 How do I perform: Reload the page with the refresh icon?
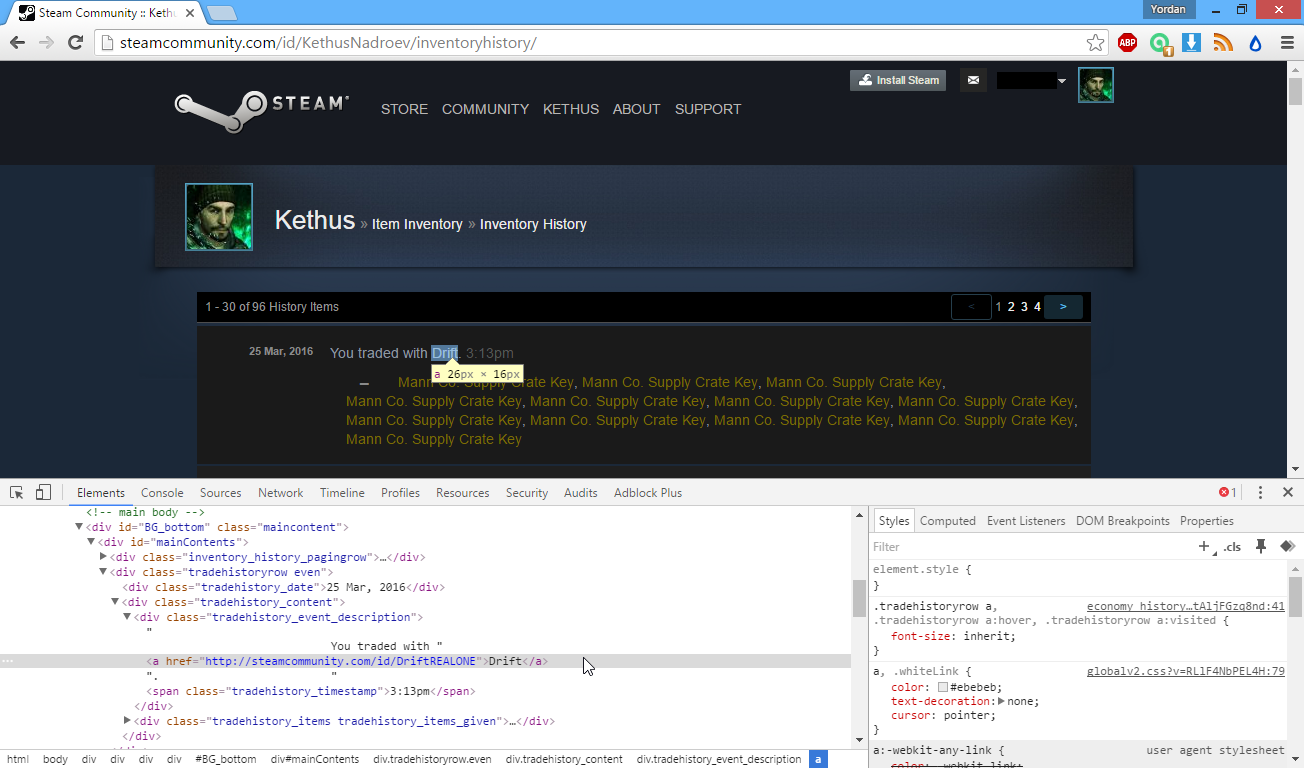75,42
